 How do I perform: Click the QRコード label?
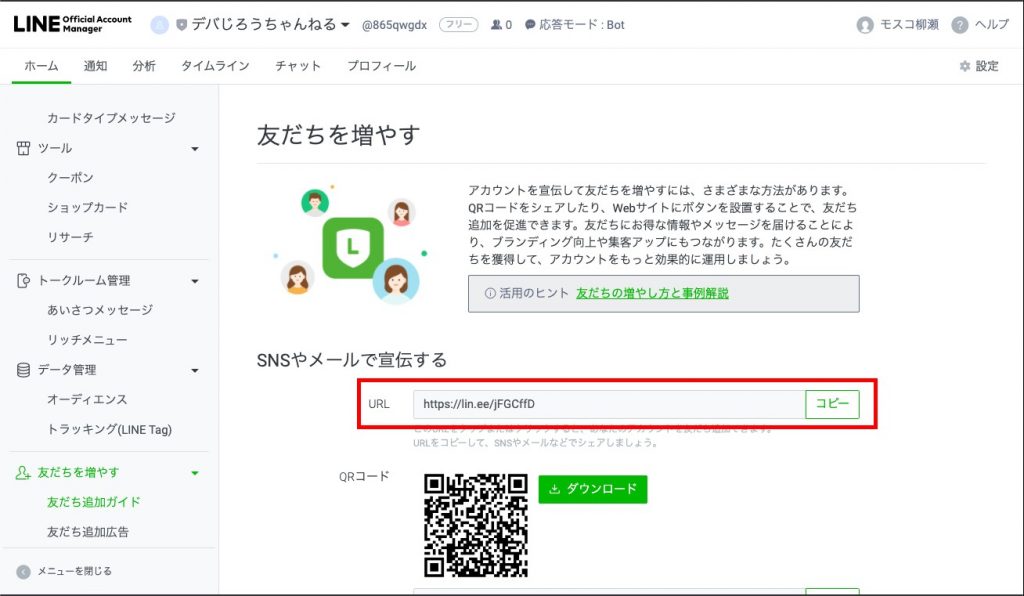[x=364, y=477]
